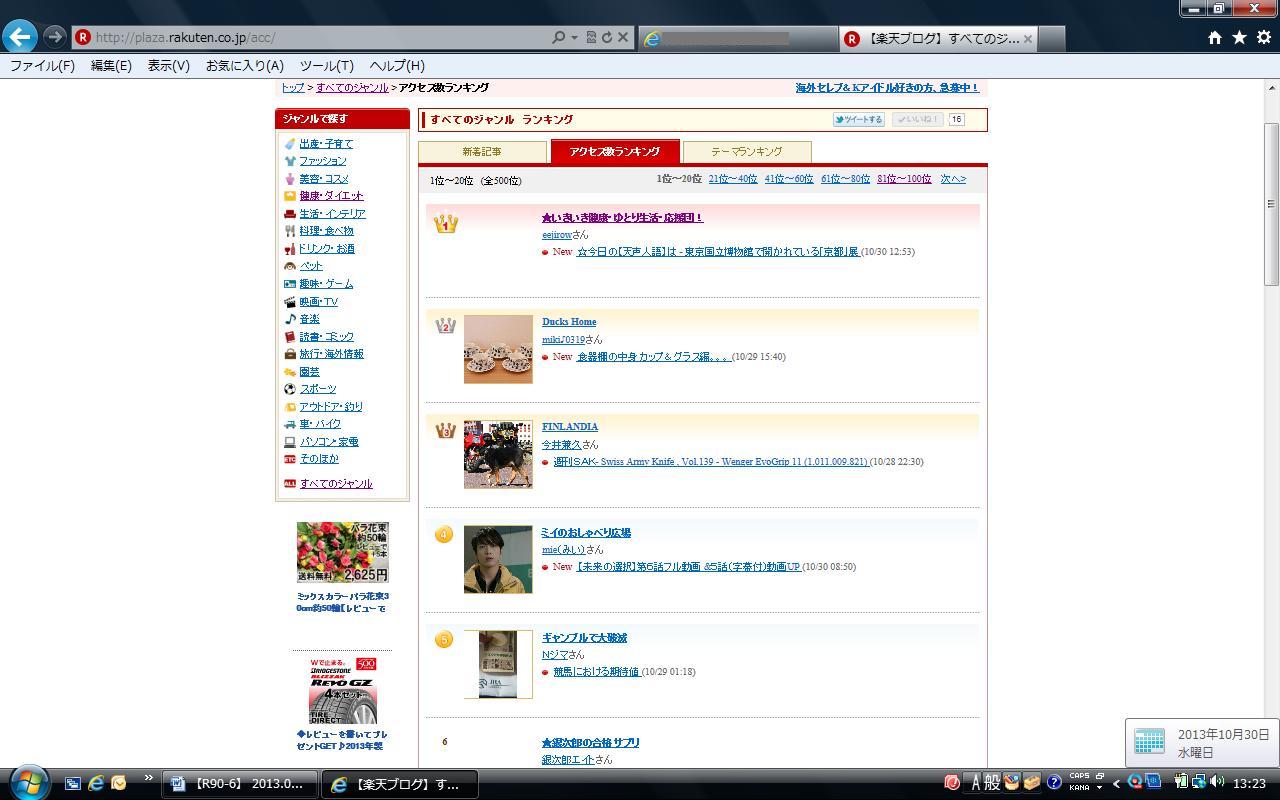Click the vertical page scrollbar thumb
1280x800 pixels.
click(1272, 205)
